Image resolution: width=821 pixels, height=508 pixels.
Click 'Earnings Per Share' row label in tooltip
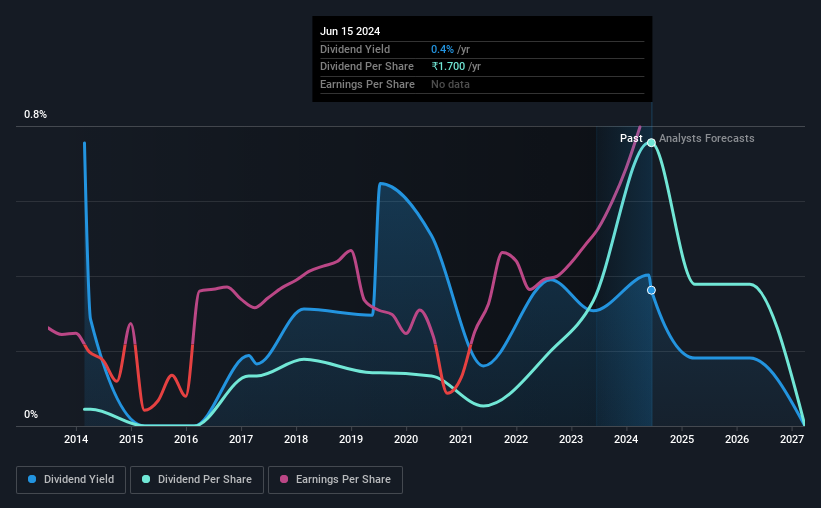coord(367,84)
